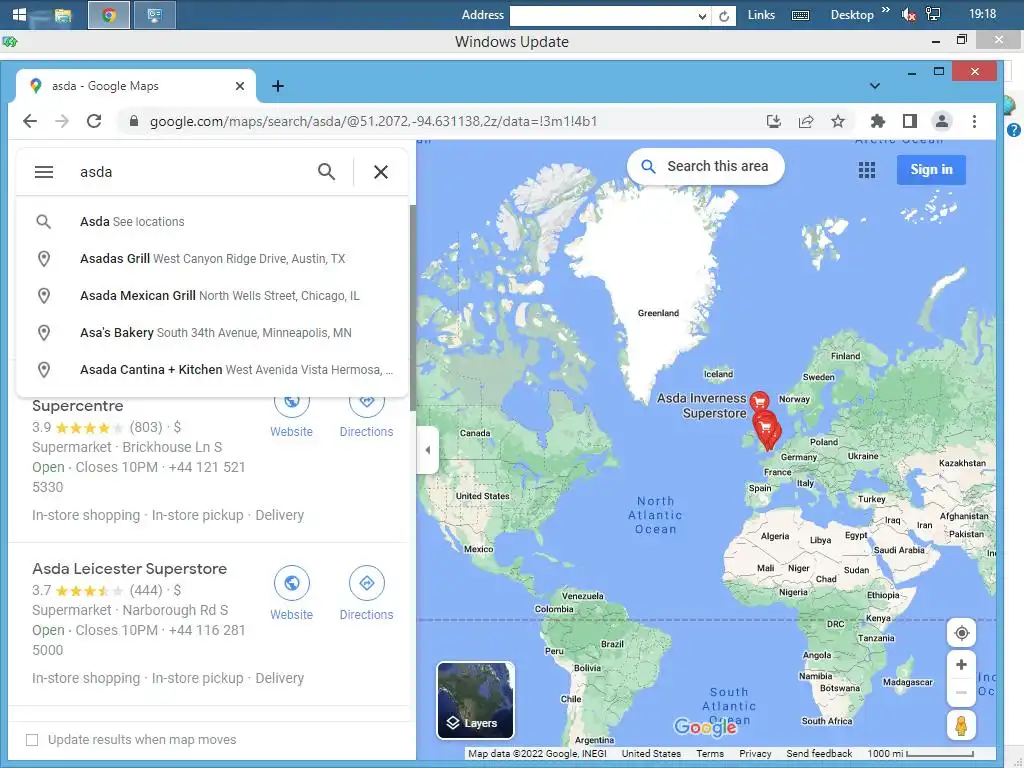The width and height of the screenshot is (1024, 768).
Task: Open the Privacy link on the map footer
Action: (755, 754)
